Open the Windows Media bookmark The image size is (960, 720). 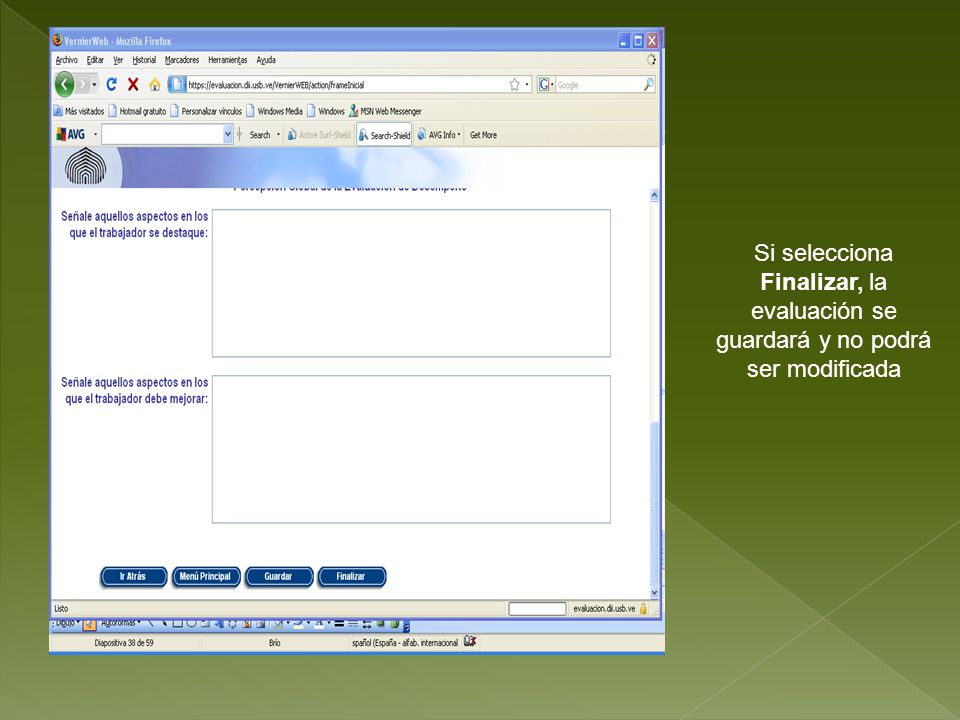[275, 111]
